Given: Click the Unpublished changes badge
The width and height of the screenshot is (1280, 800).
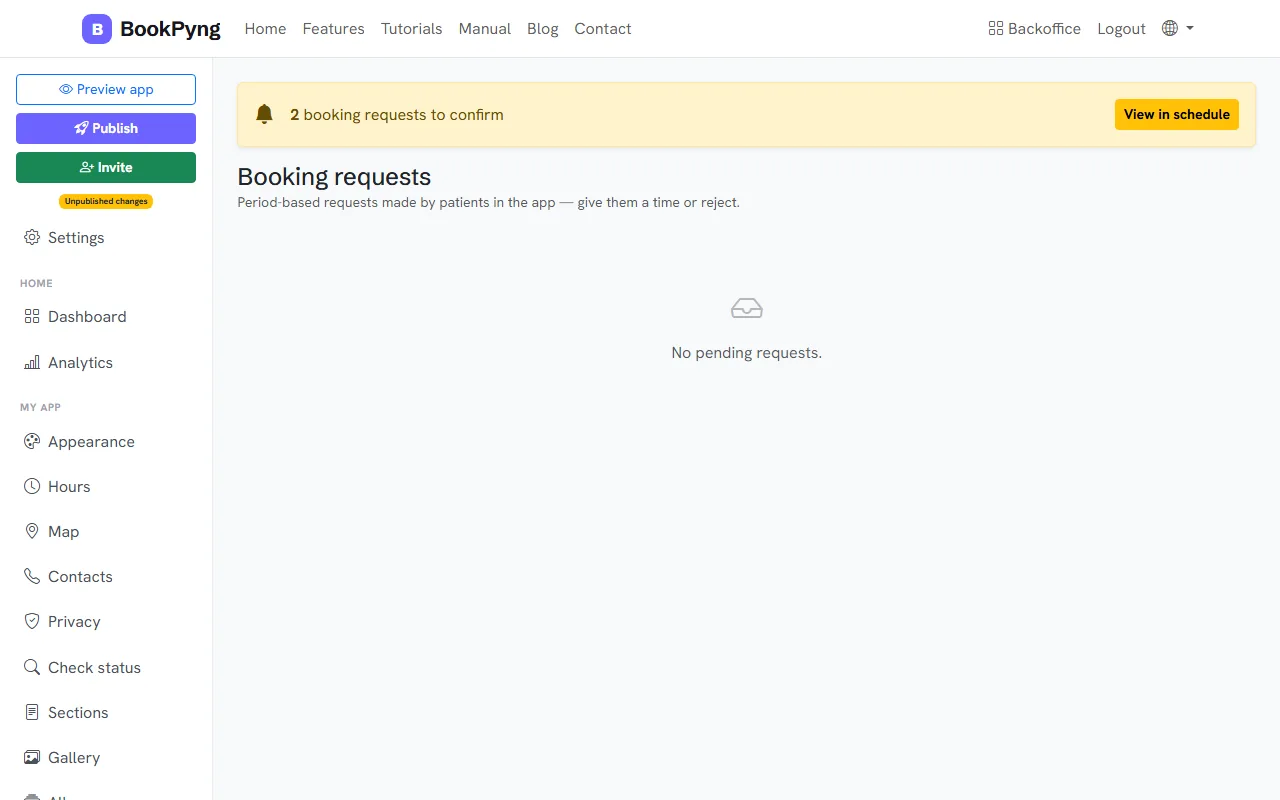Looking at the screenshot, I should pyautogui.click(x=106, y=201).
